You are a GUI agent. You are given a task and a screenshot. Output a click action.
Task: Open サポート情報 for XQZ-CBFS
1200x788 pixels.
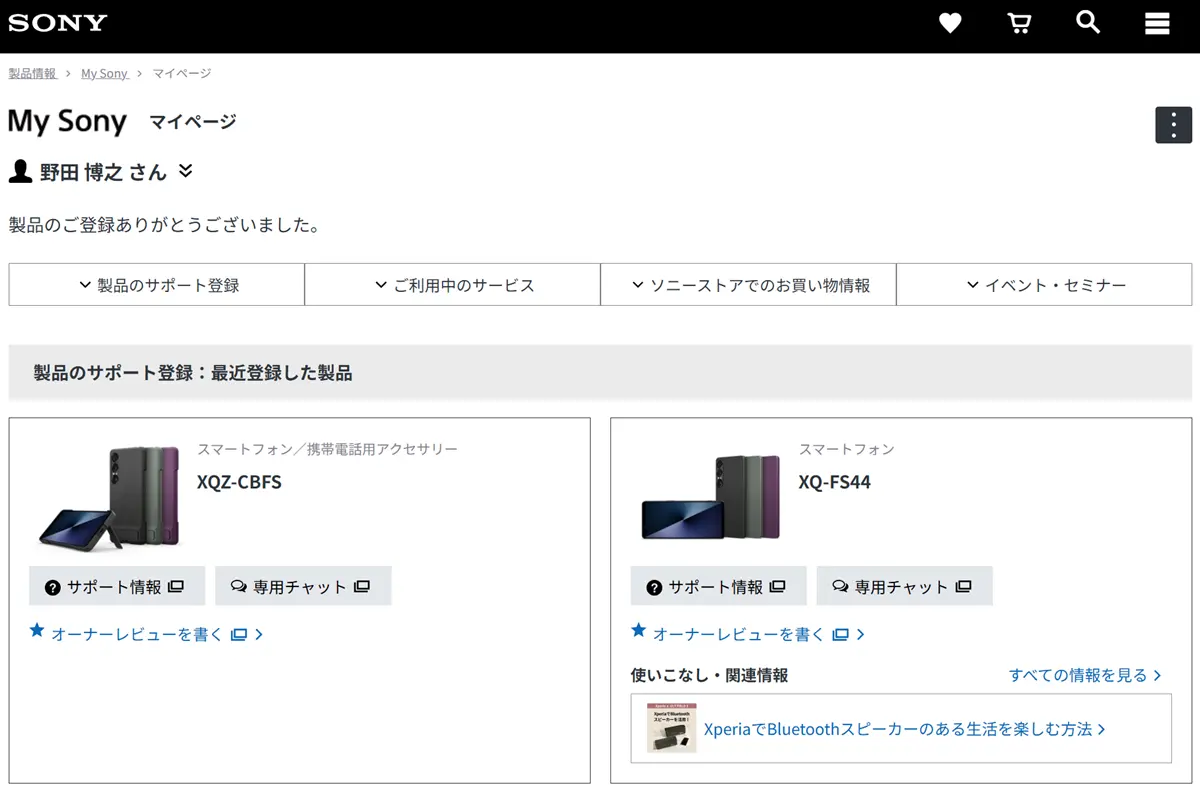click(x=117, y=586)
